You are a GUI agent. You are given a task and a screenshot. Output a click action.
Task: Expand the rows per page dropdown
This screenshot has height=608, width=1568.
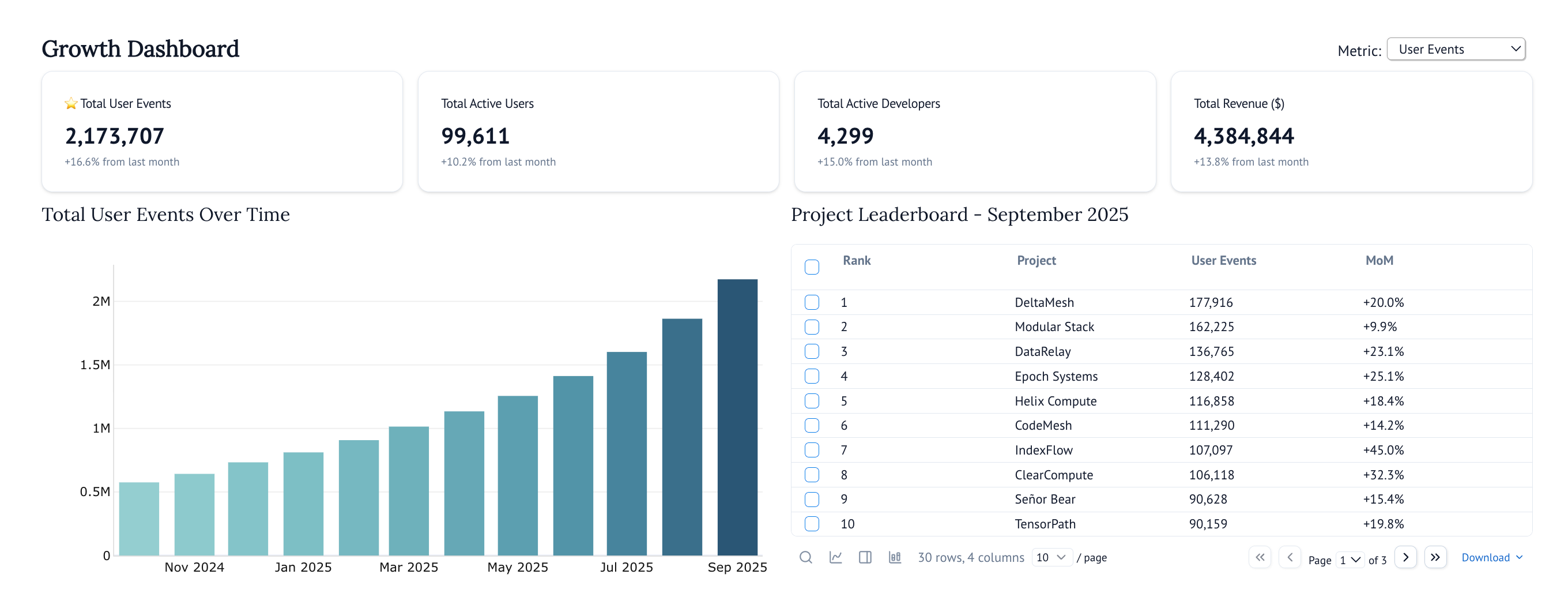click(1051, 557)
